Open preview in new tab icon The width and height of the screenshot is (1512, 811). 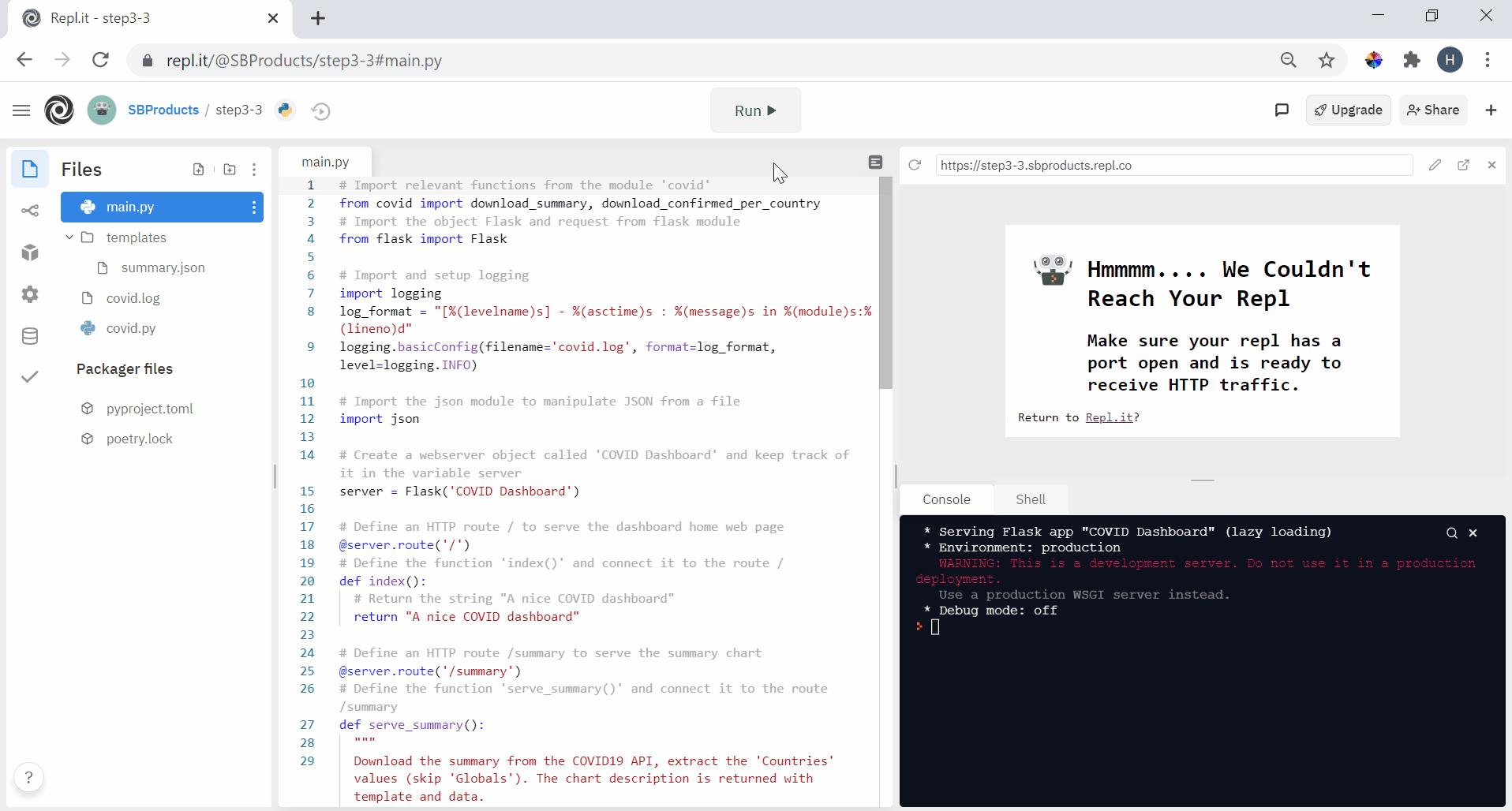coord(1463,165)
